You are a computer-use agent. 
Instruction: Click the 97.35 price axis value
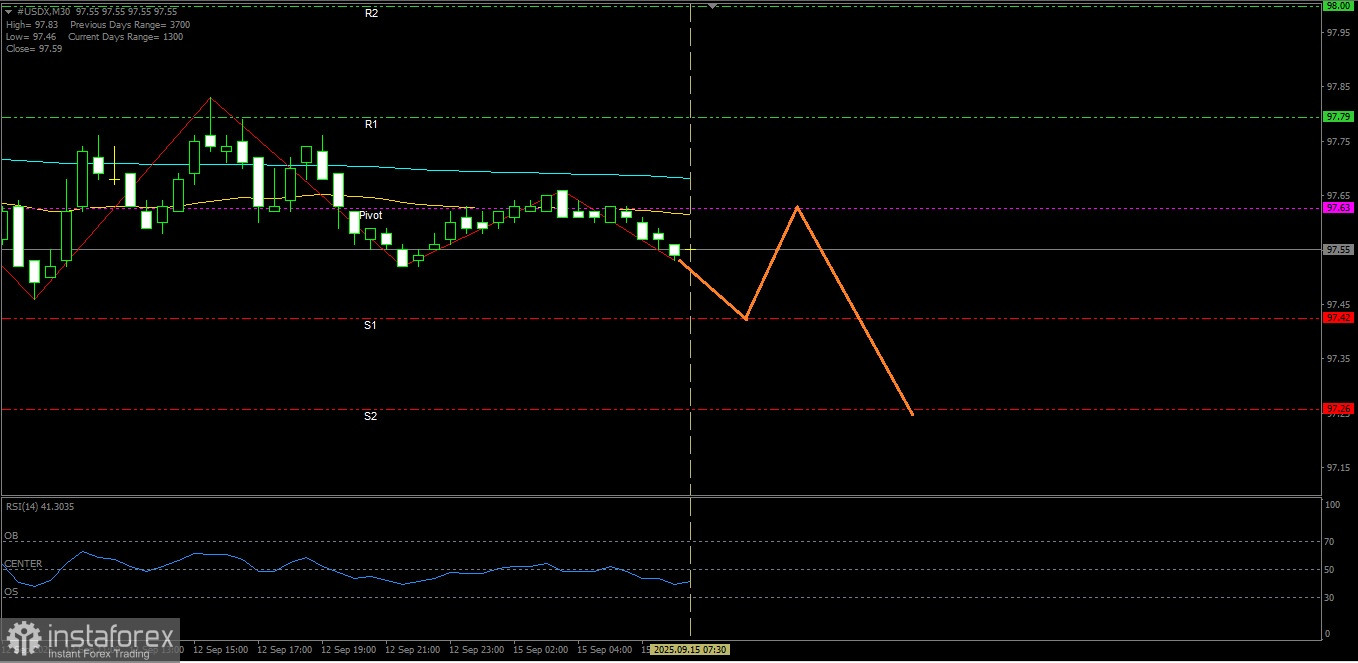point(1338,358)
